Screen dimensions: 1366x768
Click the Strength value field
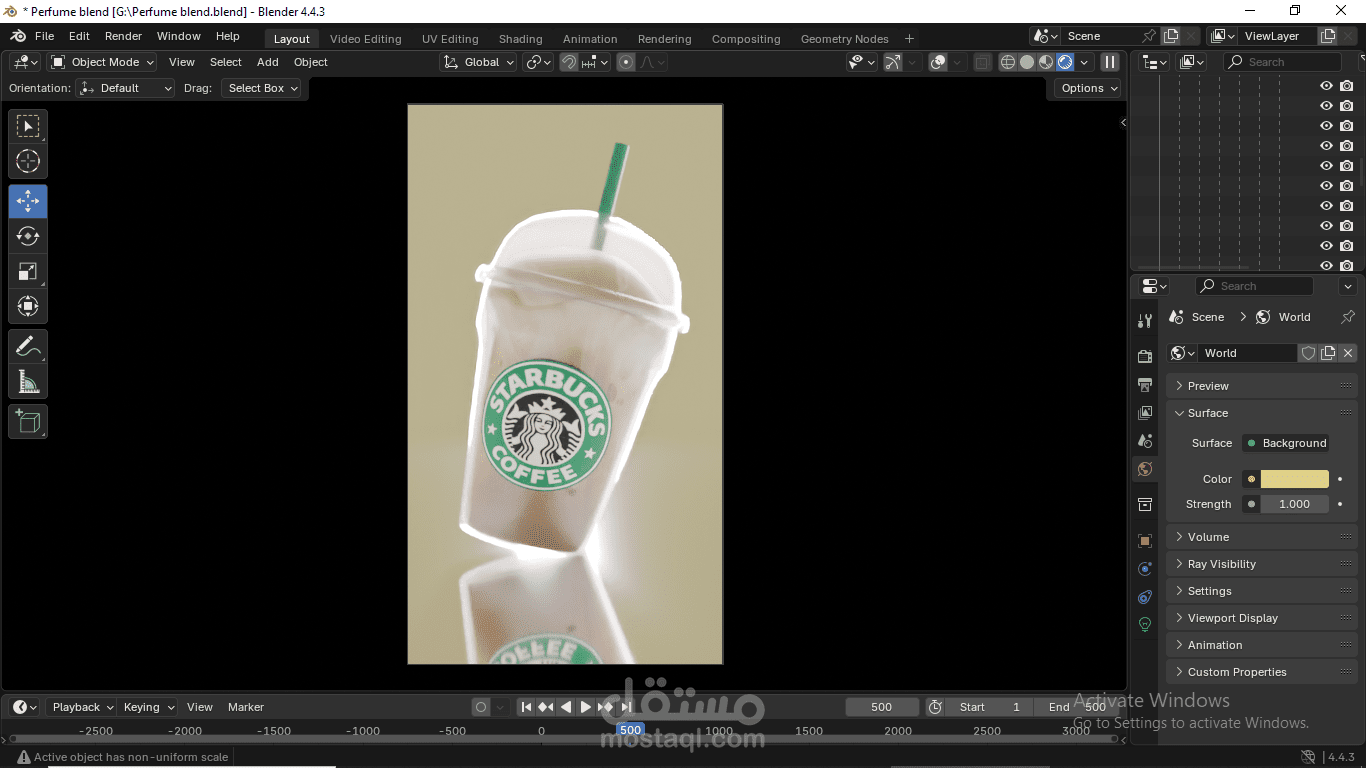coord(1294,504)
